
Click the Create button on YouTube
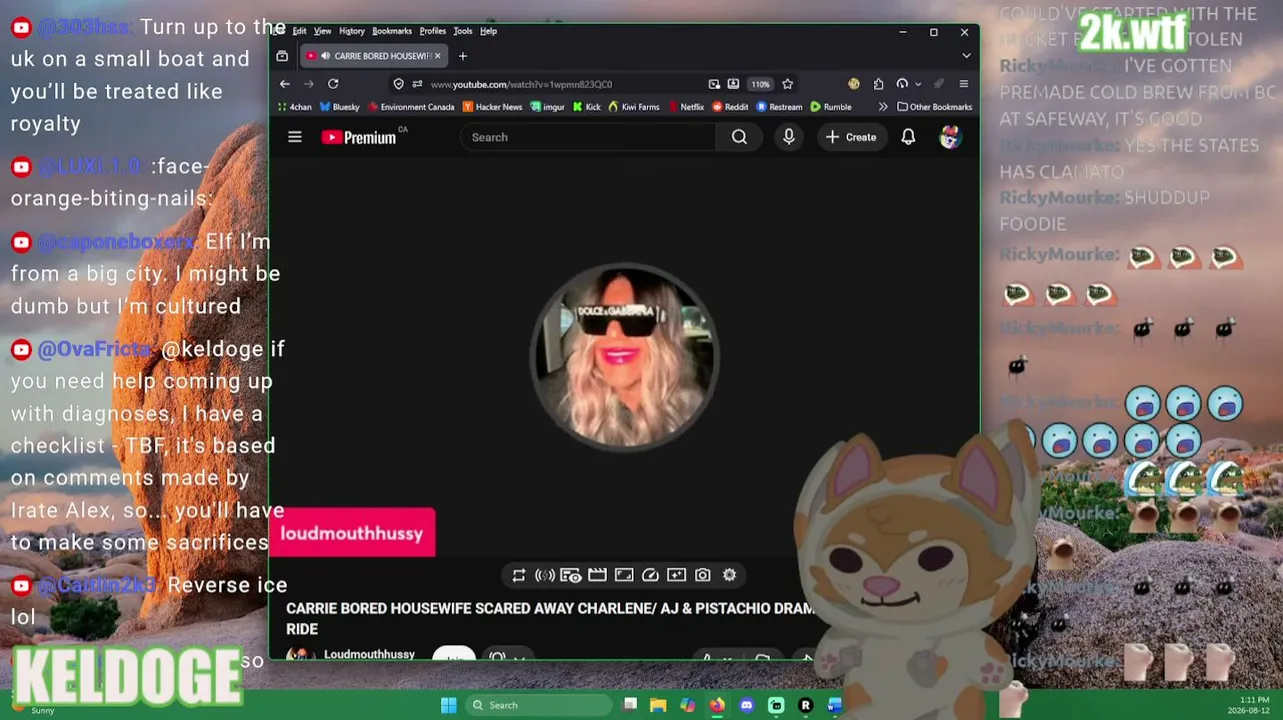pos(851,137)
